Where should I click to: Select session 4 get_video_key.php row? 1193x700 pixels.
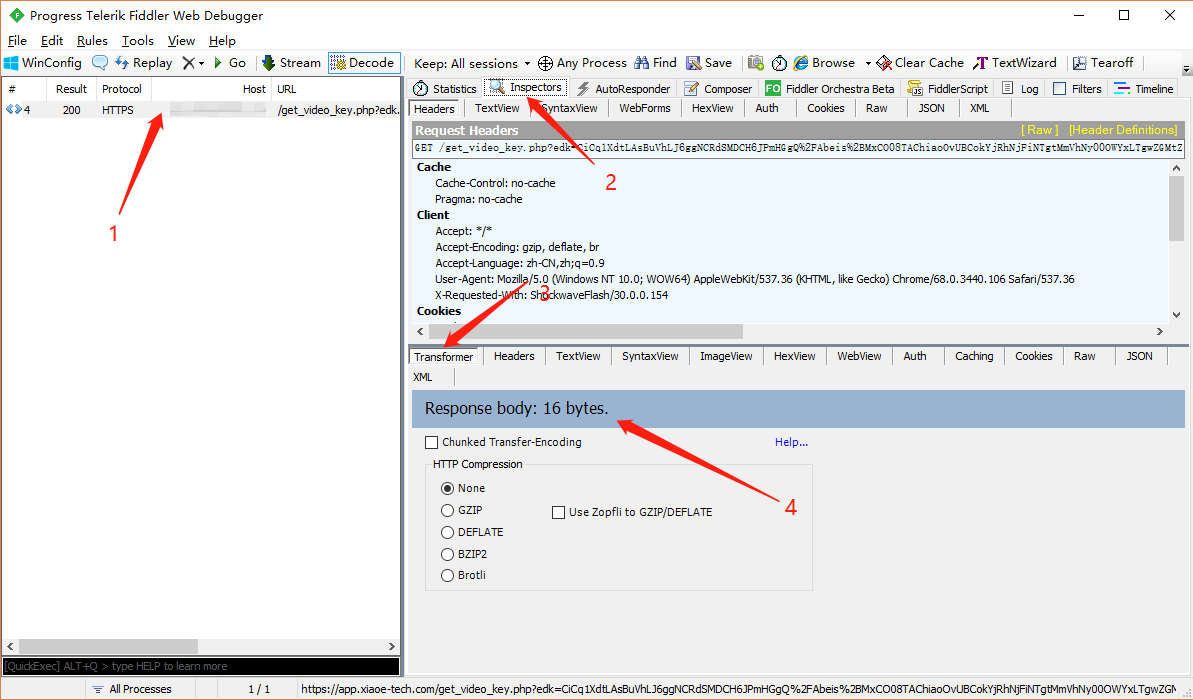pyautogui.click(x=201, y=110)
